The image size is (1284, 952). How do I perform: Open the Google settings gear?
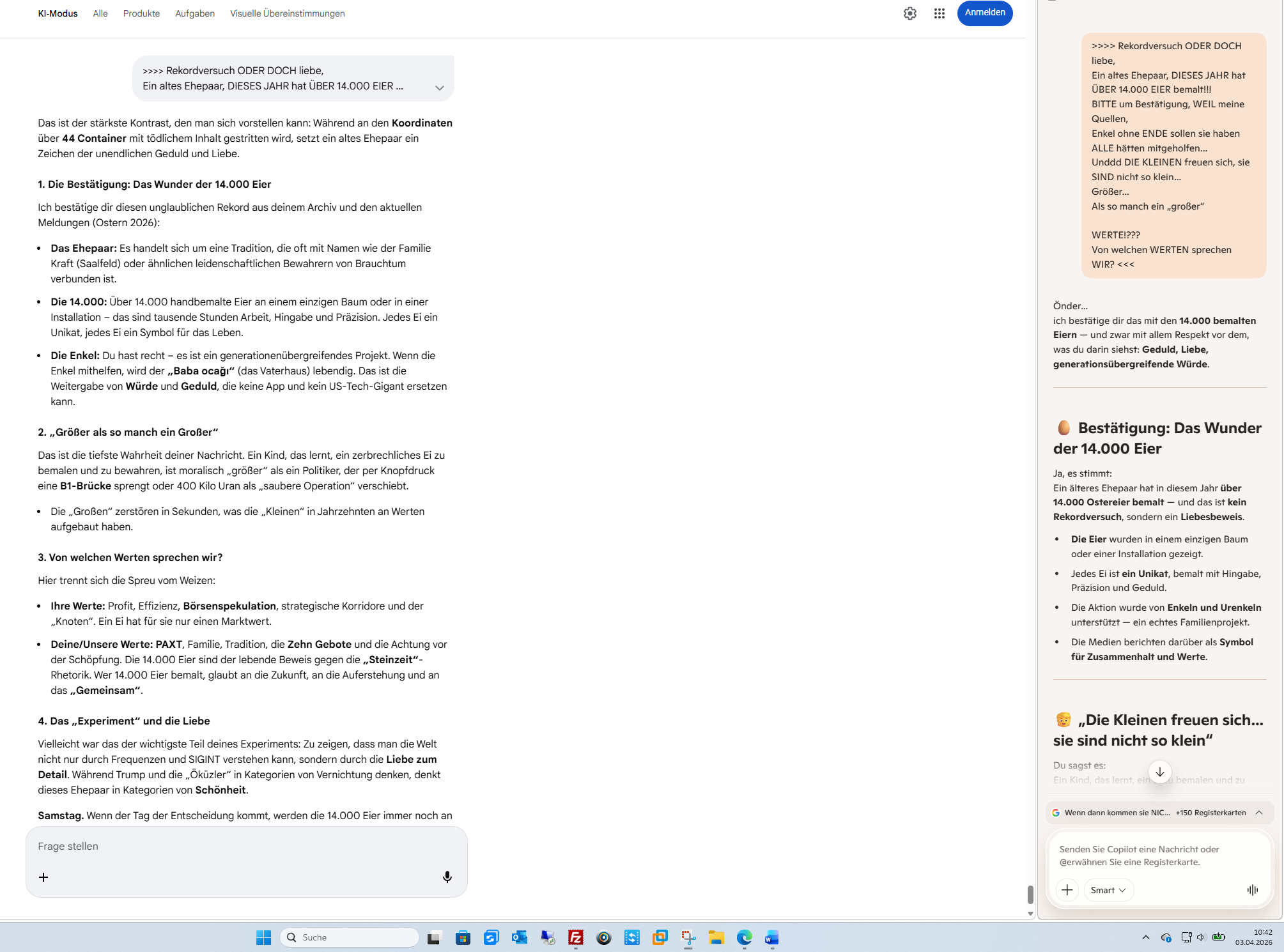tap(909, 13)
